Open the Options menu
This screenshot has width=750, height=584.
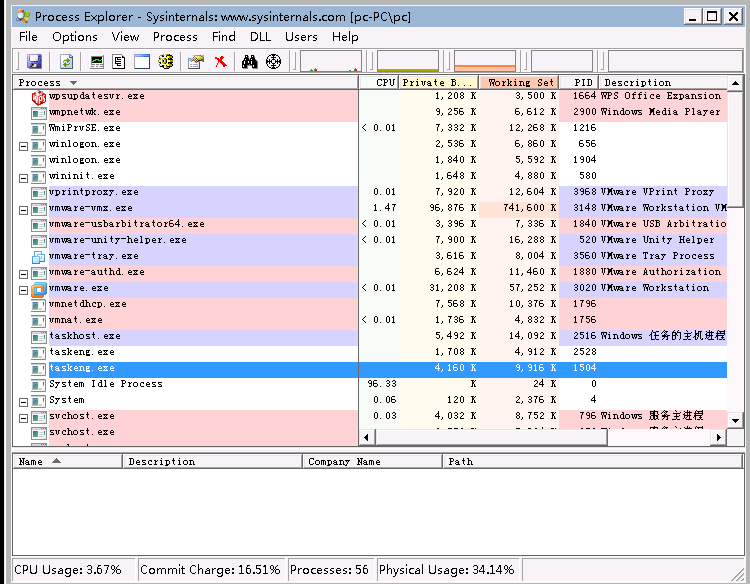(75, 37)
